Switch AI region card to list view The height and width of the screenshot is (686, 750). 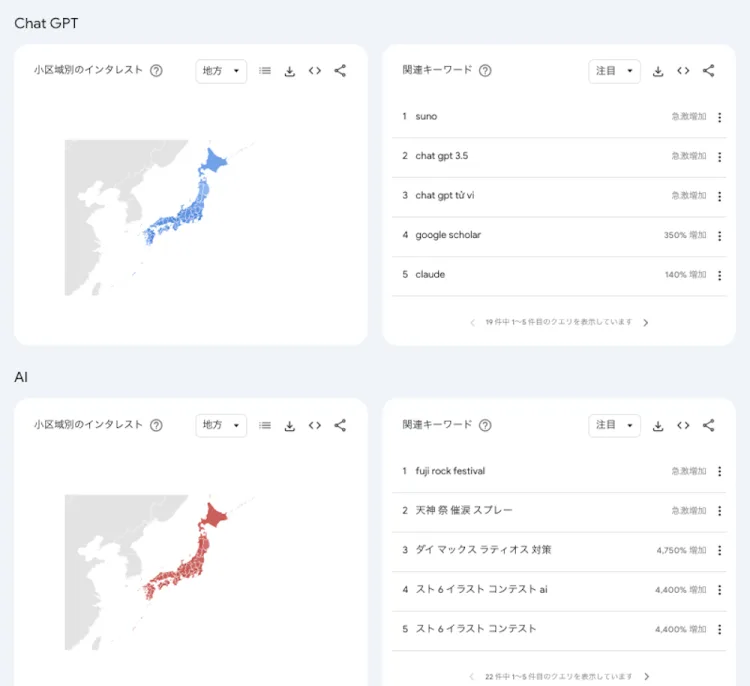click(x=265, y=425)
